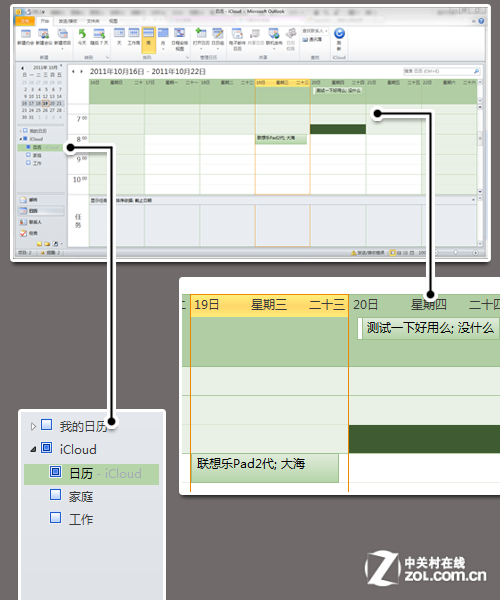Switch to 工作周 work week view
The image size is (500, 600).
tap(134, 37)
